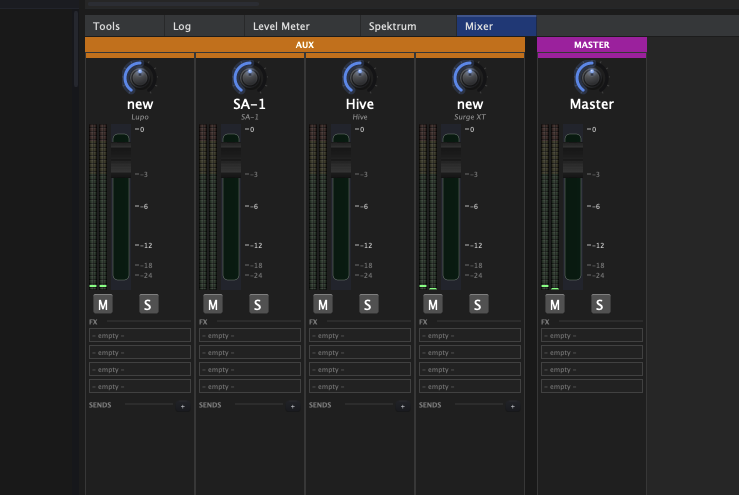The width and height of the screenshot is (739, 495).
Task: Click the Master volume fader handle
Action: 573,160
